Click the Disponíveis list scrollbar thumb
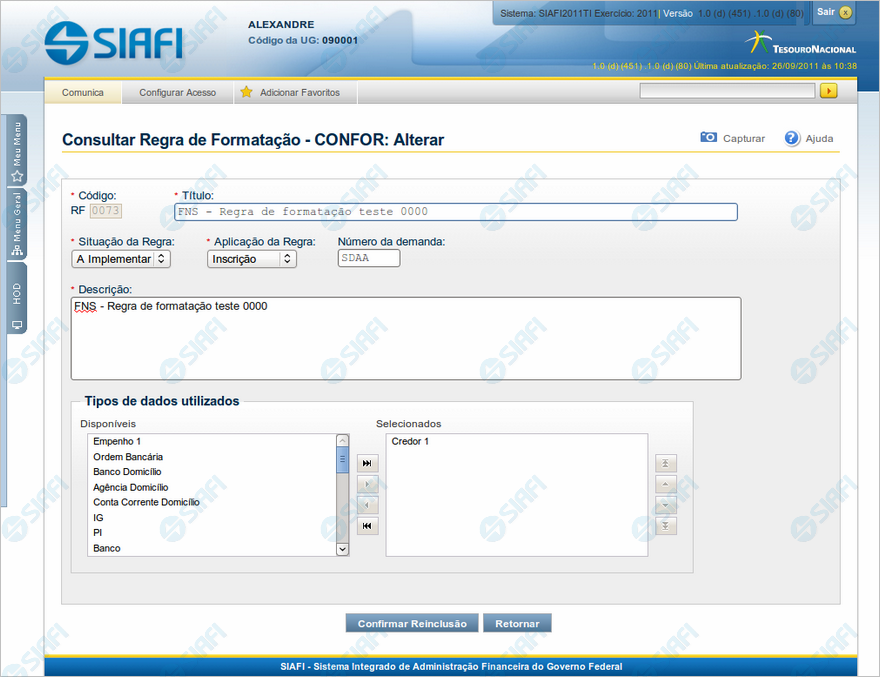Viewport: 880px width, 677px height. tap(342, 460)
